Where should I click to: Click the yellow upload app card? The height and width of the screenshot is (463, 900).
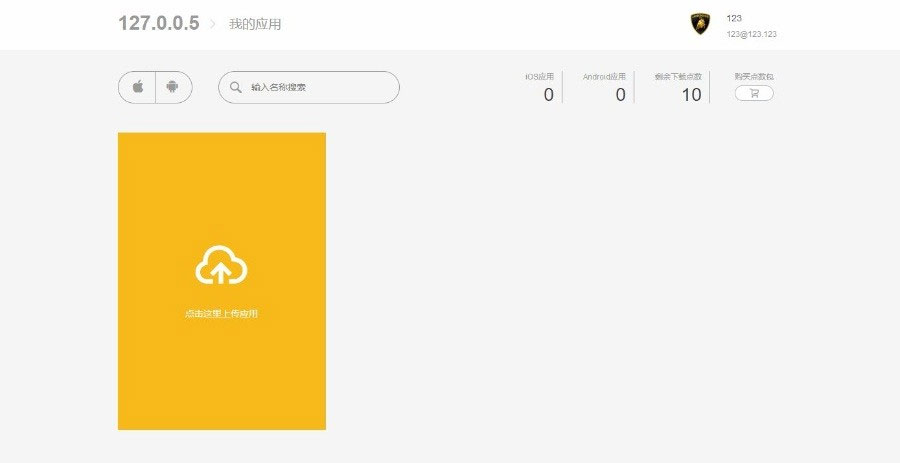(x=222, y=281)
